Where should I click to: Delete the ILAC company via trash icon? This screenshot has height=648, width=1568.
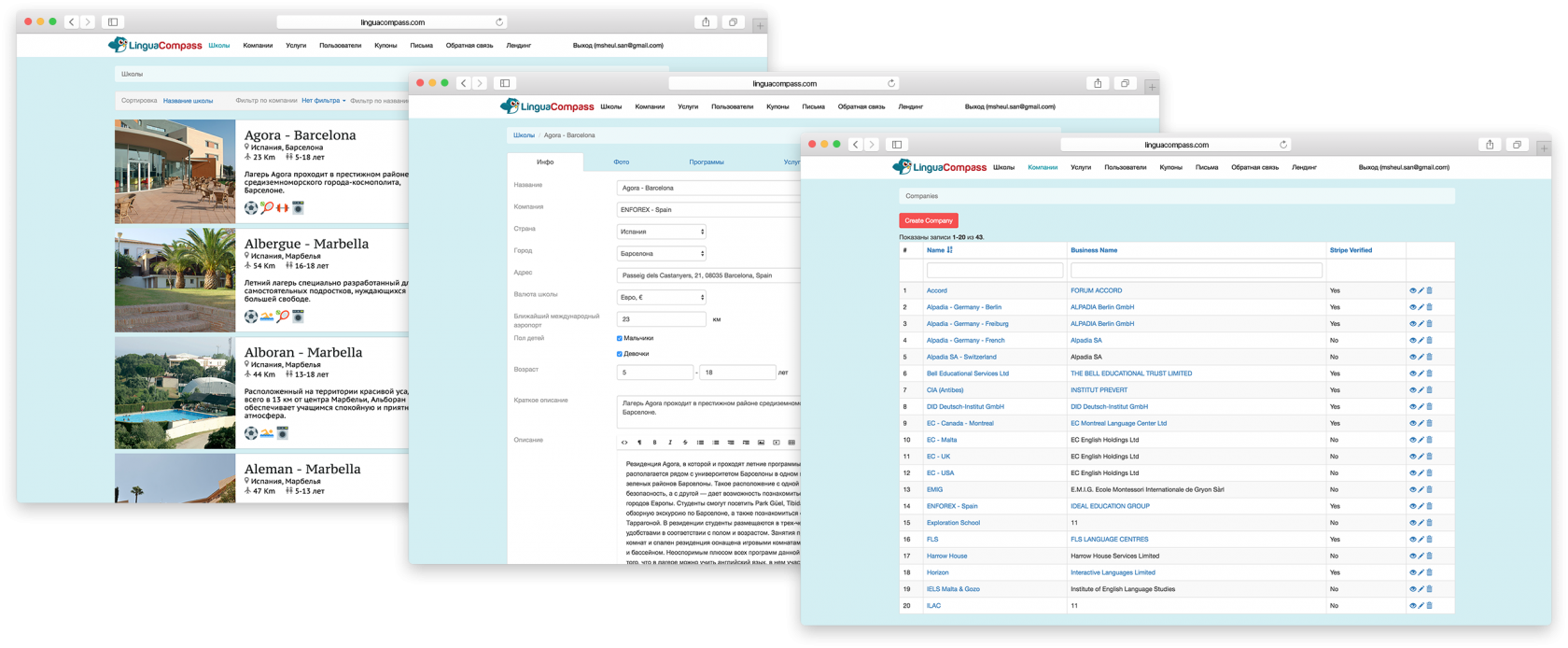click(1429, 606)
